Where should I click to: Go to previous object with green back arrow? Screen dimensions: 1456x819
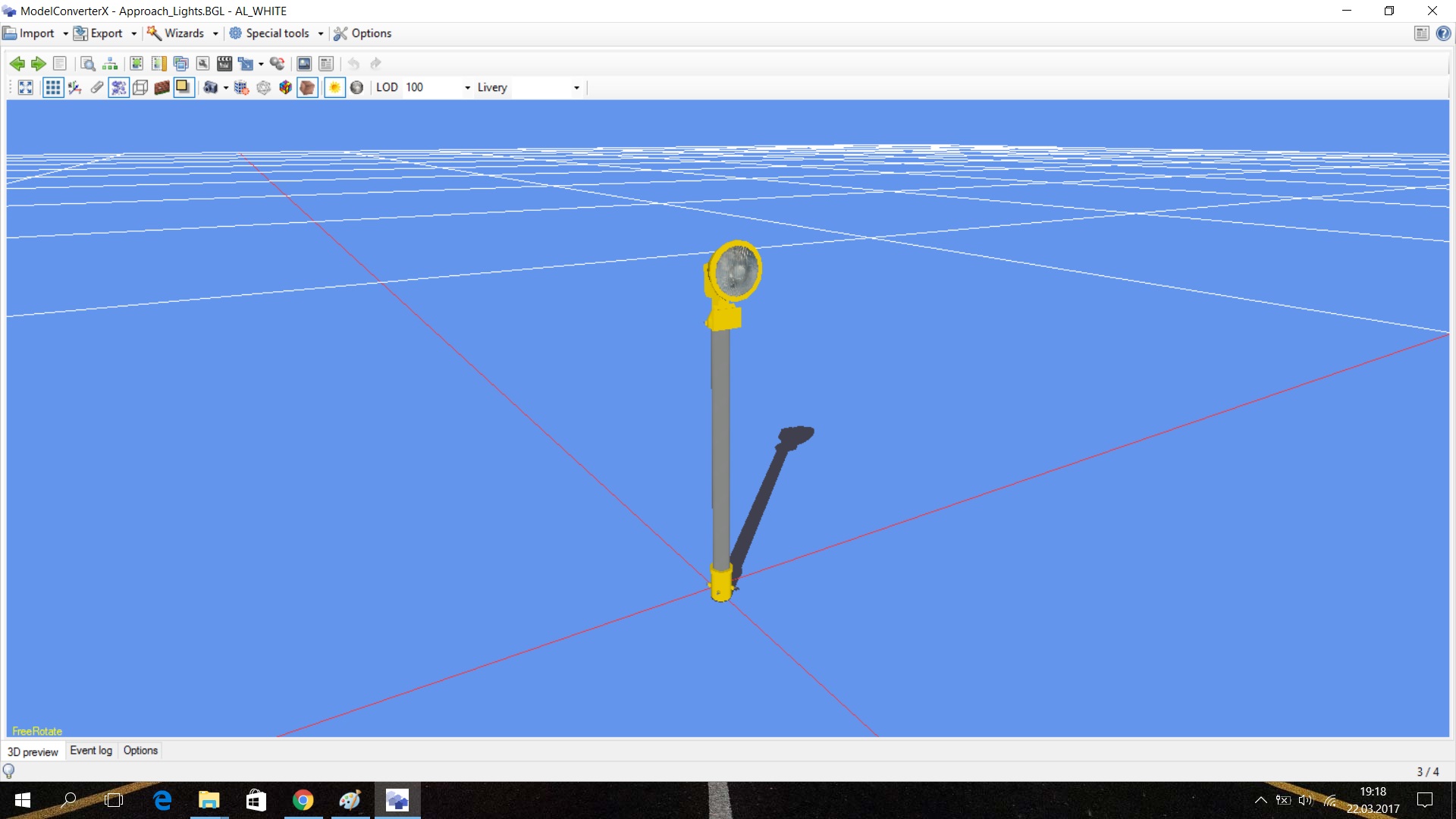click(17, 64)
